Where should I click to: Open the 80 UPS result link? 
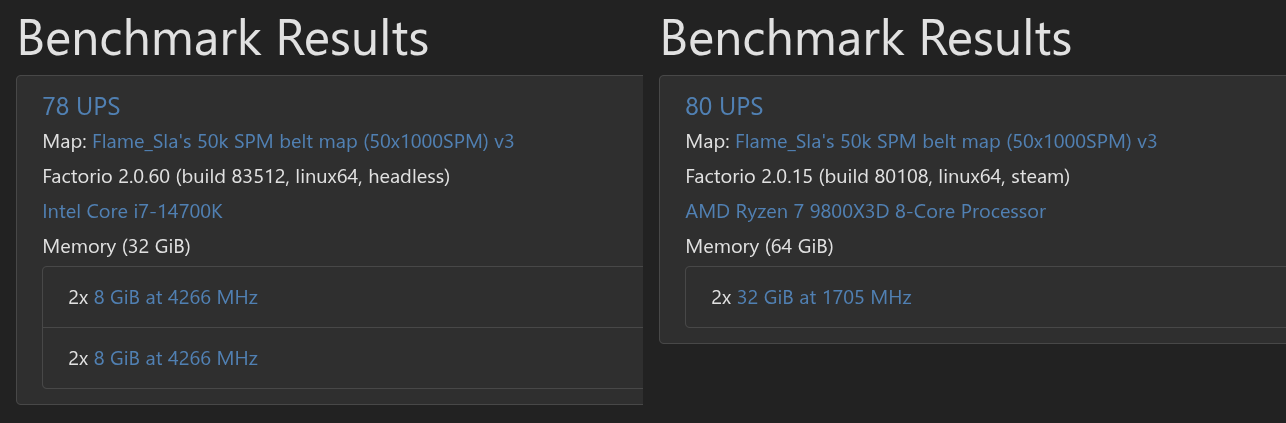point(724,106)
